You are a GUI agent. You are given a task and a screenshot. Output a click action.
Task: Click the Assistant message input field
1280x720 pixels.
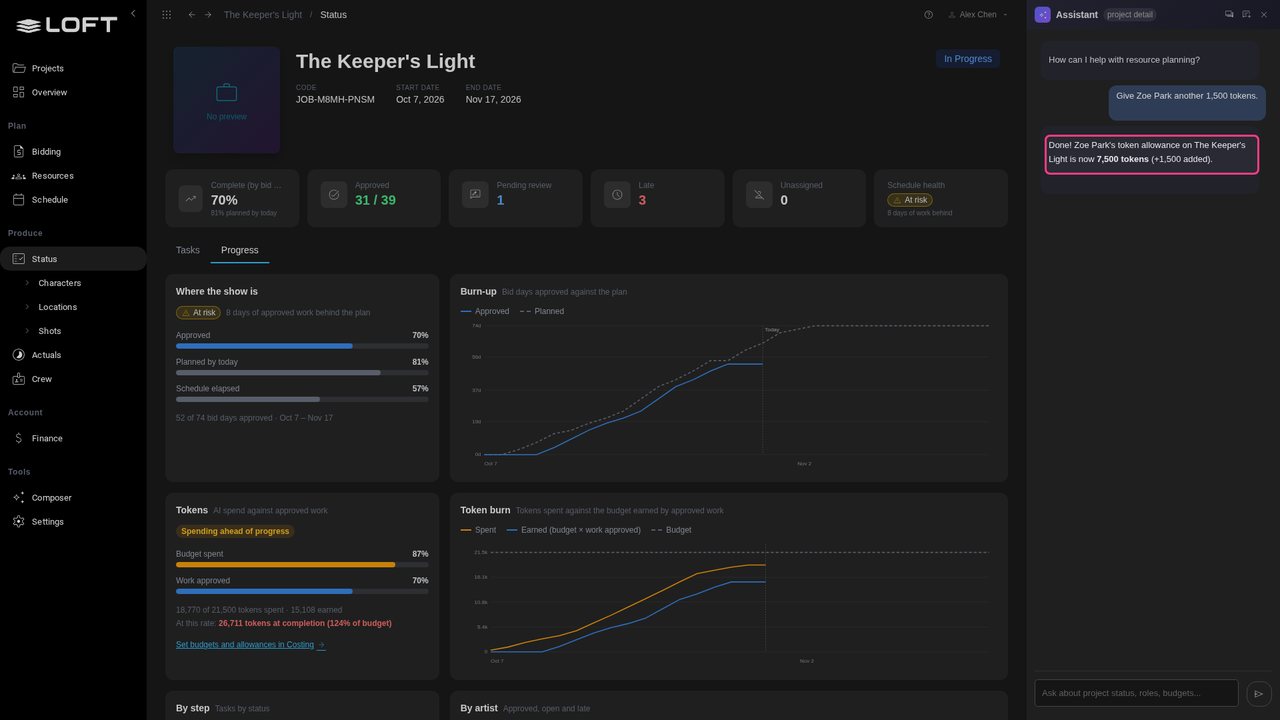pyautogui.click(x=1136, y=693)
